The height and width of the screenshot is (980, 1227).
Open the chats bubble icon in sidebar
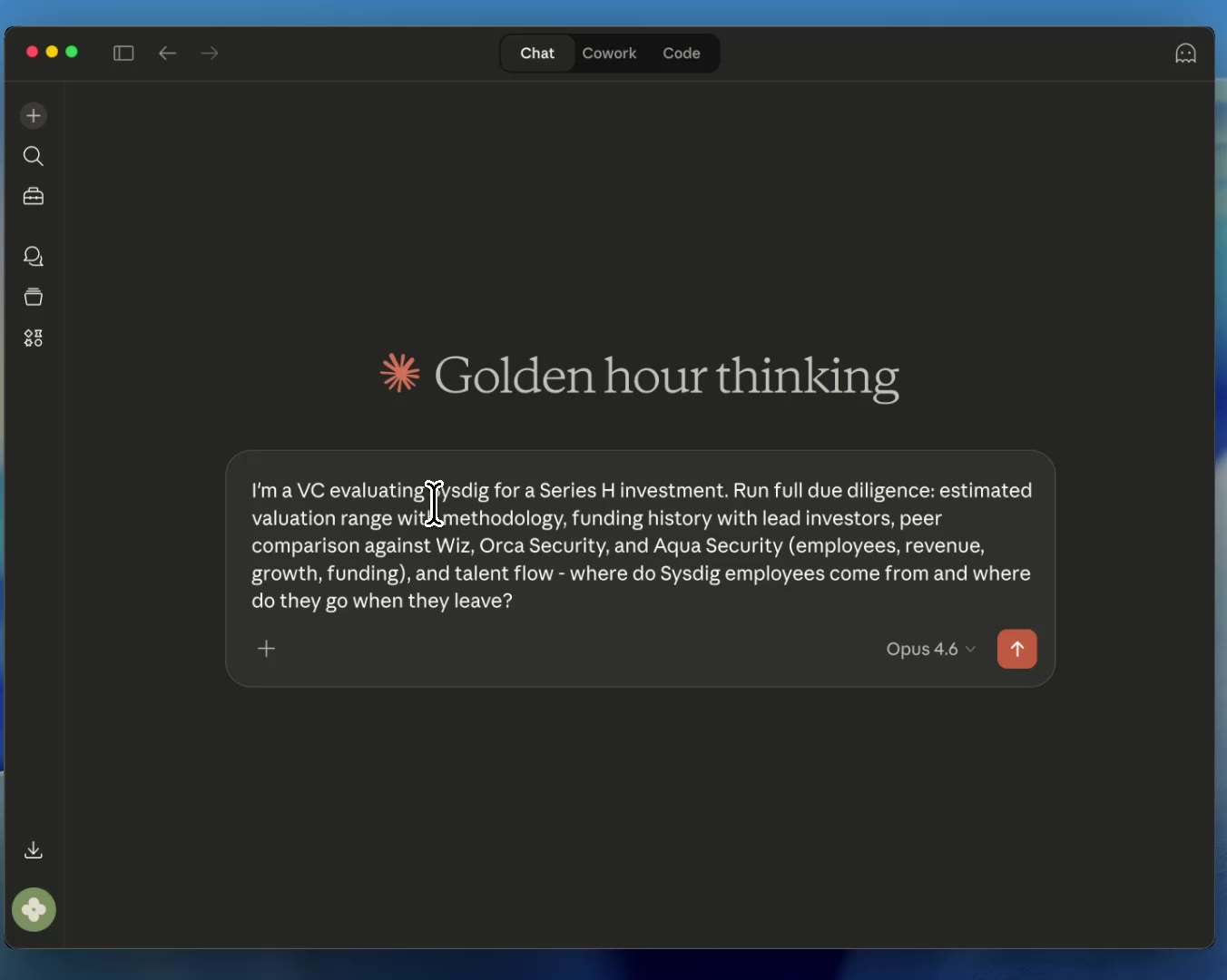tap(34, 257)
